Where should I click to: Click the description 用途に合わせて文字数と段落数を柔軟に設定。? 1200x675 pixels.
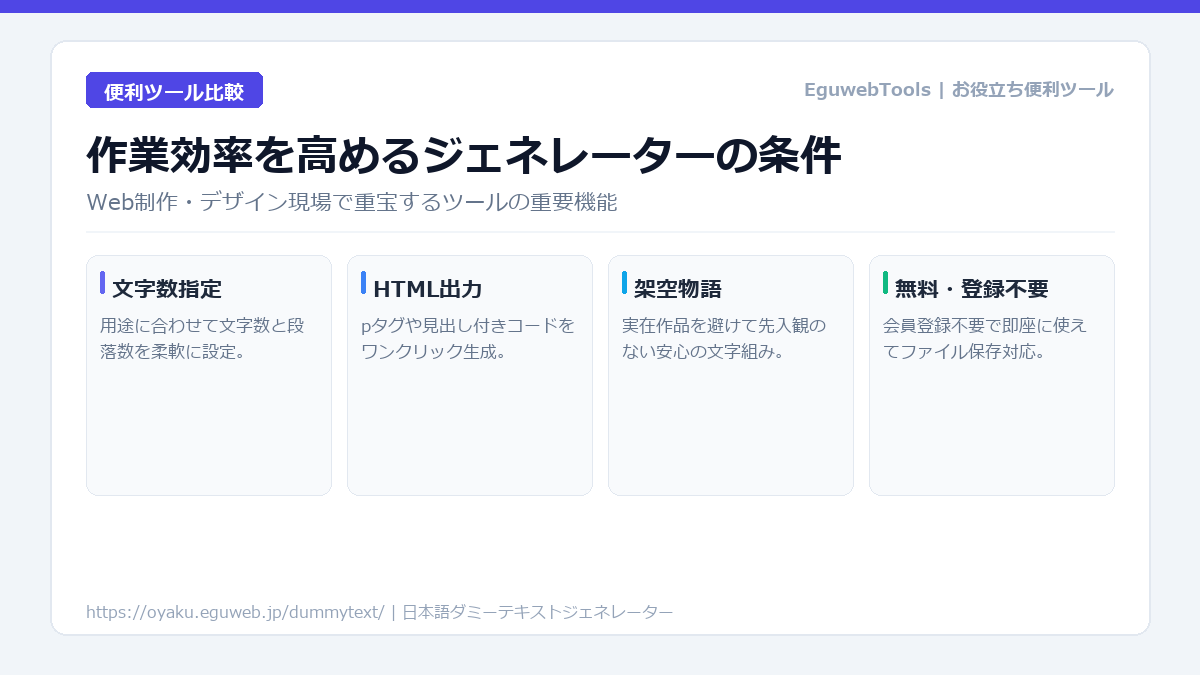pyautogui.click(x=202, y=339)
